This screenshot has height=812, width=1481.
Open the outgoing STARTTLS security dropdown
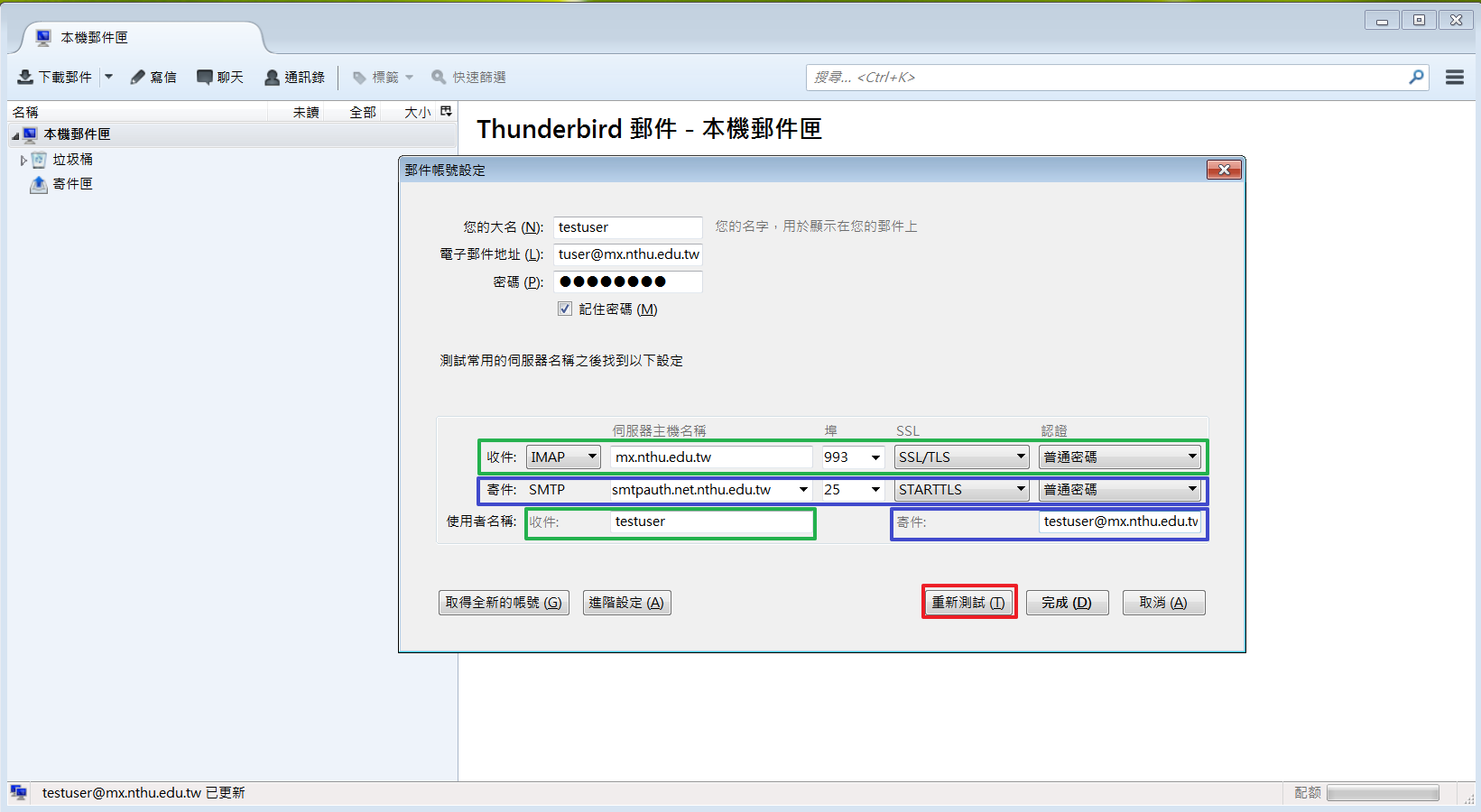tap(961, 490)
